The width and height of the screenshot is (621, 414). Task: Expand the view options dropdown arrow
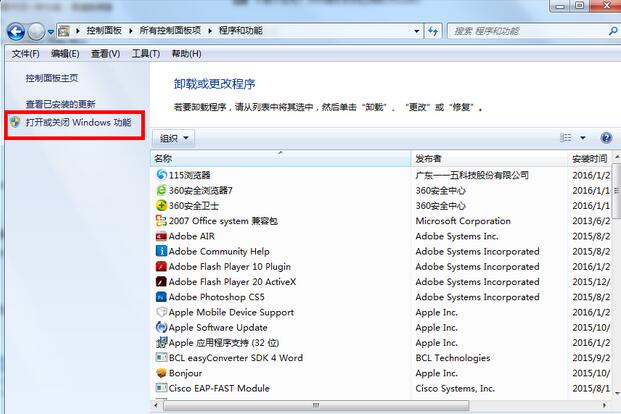[583, 138]
